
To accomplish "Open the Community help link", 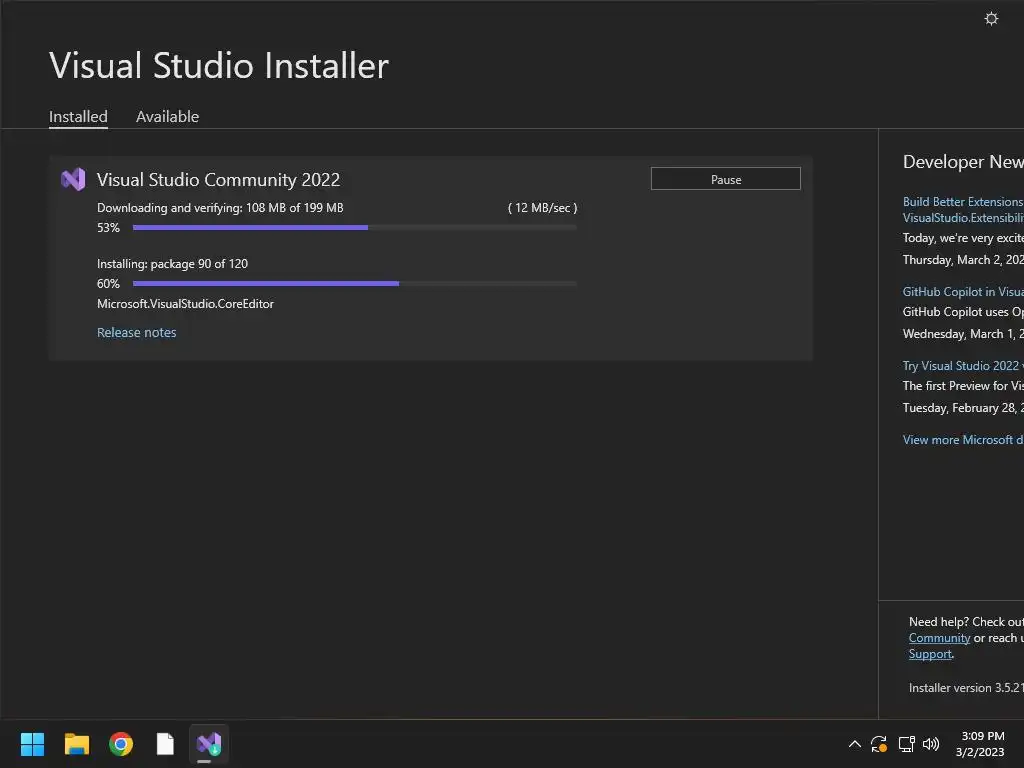I will (939, 638).
